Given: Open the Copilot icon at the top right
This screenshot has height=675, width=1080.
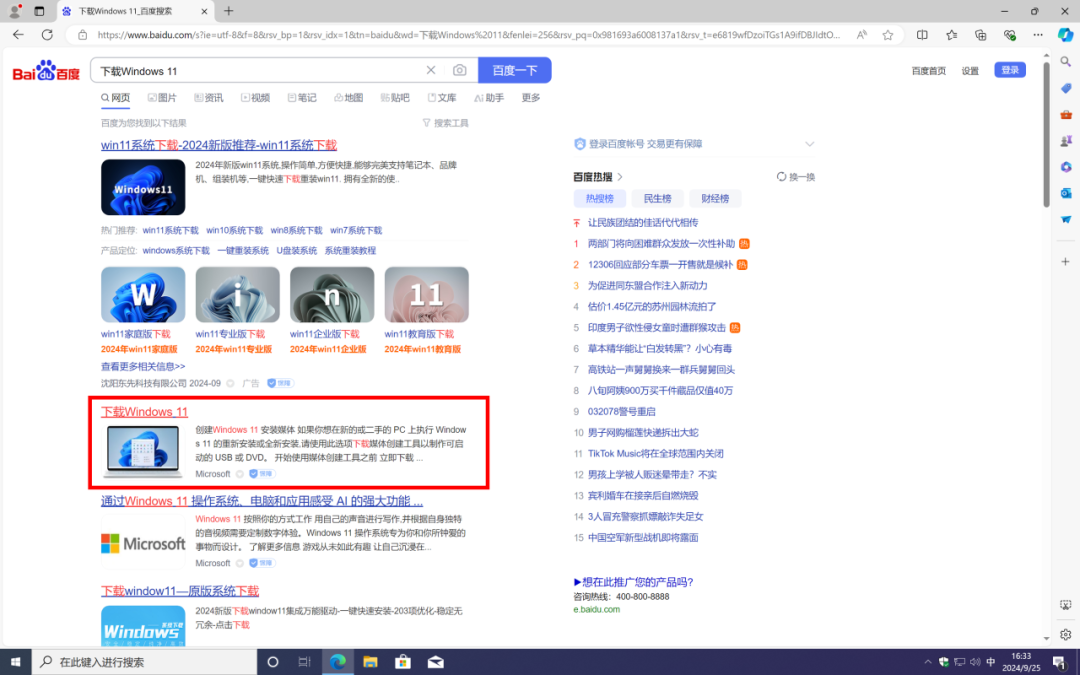Looking at the screenshot, I should [x=1066, y=34].
